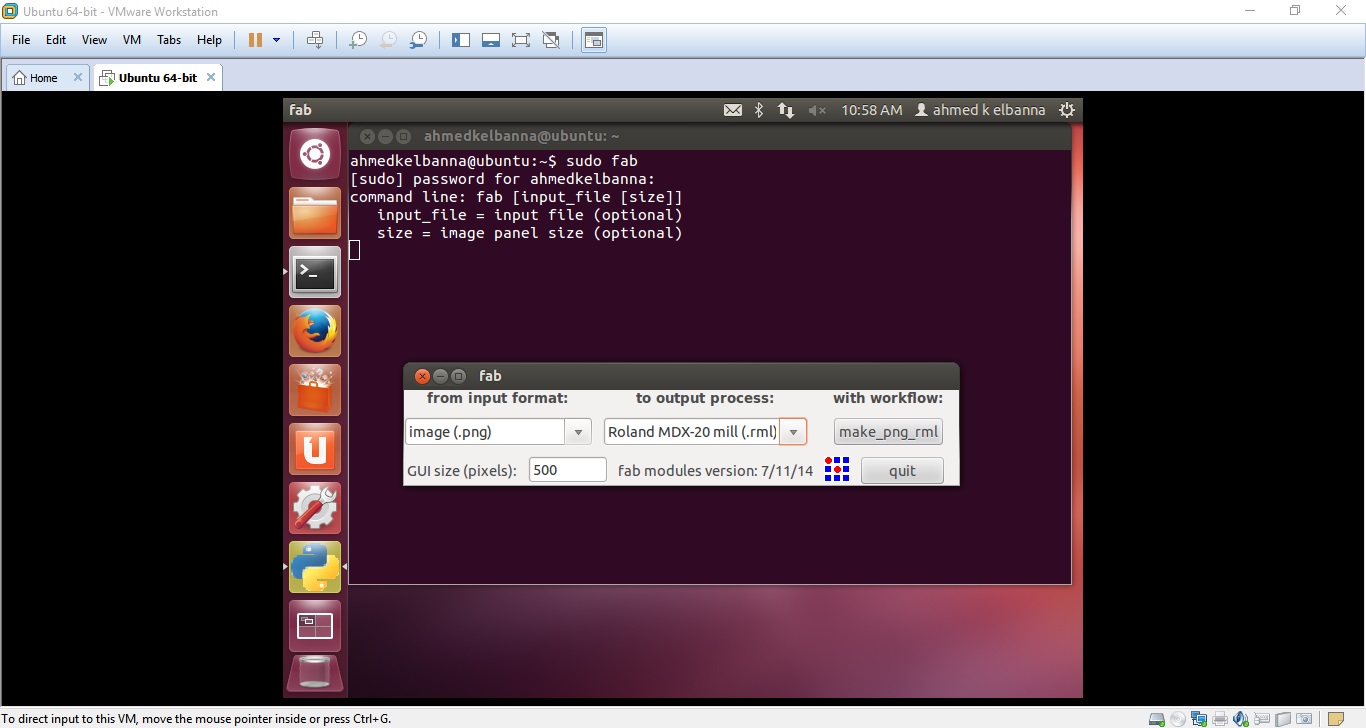Click the VMware hard disk status icon
This screenshot has width=1366, height=728.
pos(1157,719)
